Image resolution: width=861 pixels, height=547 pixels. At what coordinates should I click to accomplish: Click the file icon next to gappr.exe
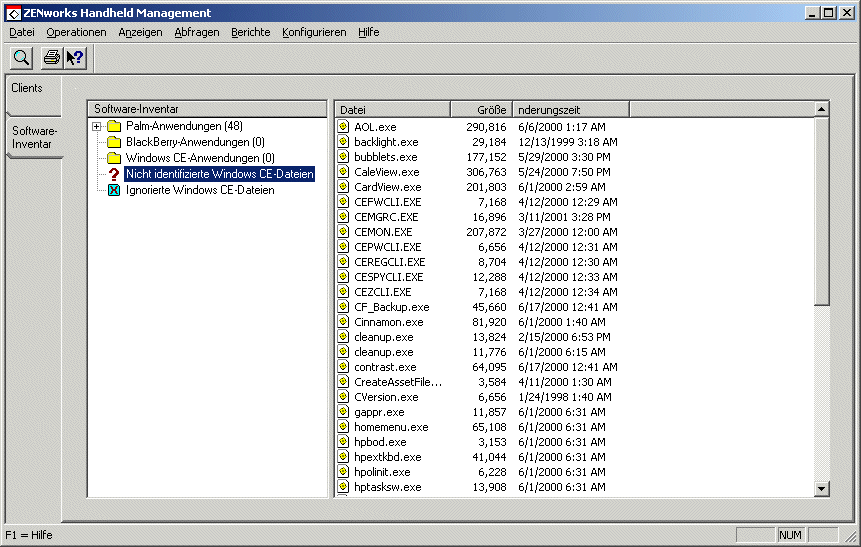(343, 411)
